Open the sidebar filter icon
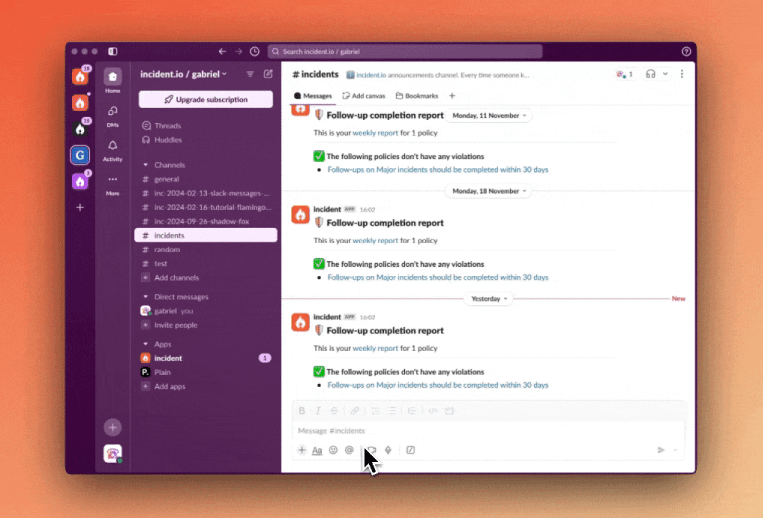The image size is (763, 518). click(x=250, y=74)
